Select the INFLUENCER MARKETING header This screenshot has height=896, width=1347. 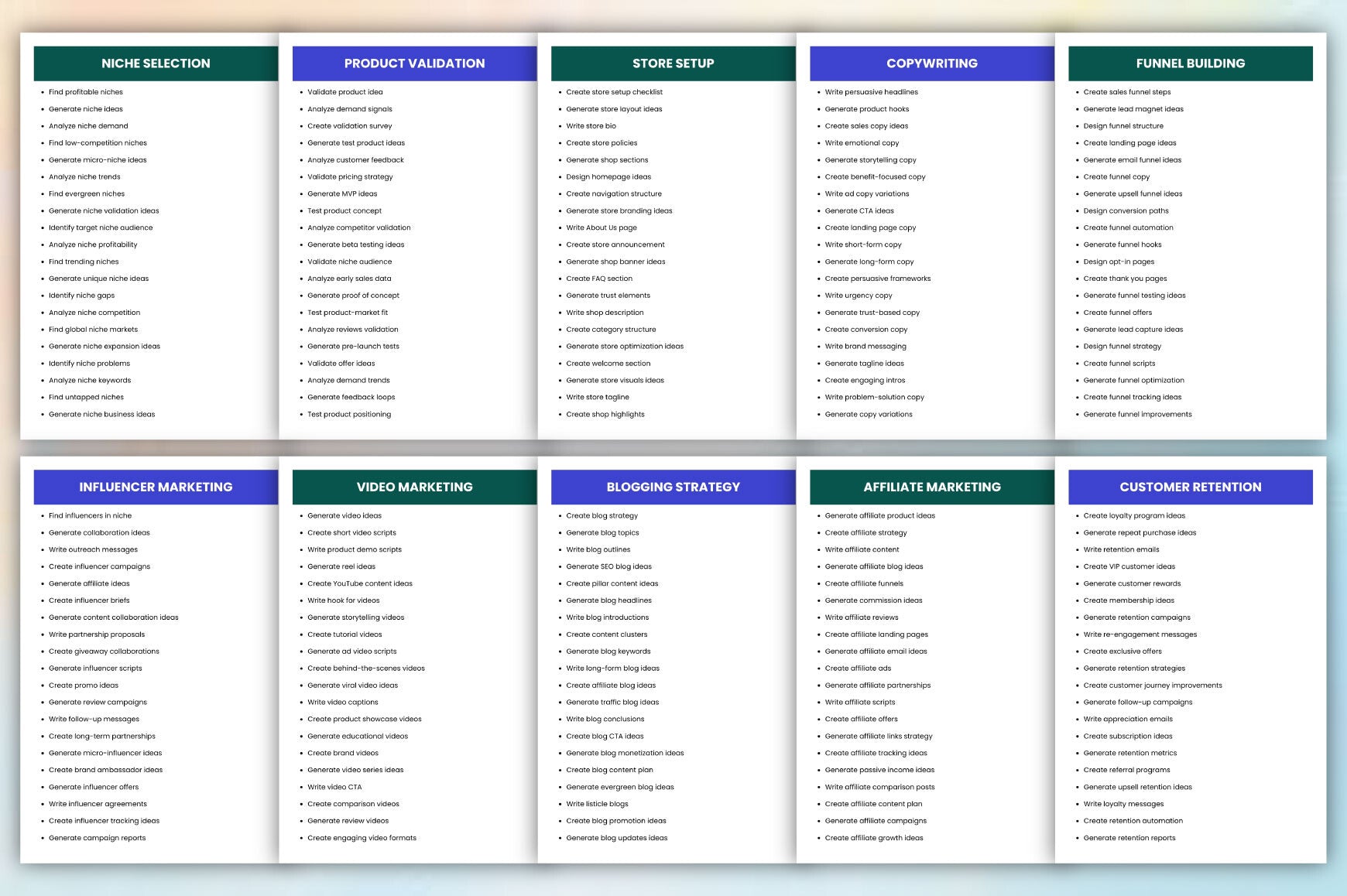coord(156,487)
